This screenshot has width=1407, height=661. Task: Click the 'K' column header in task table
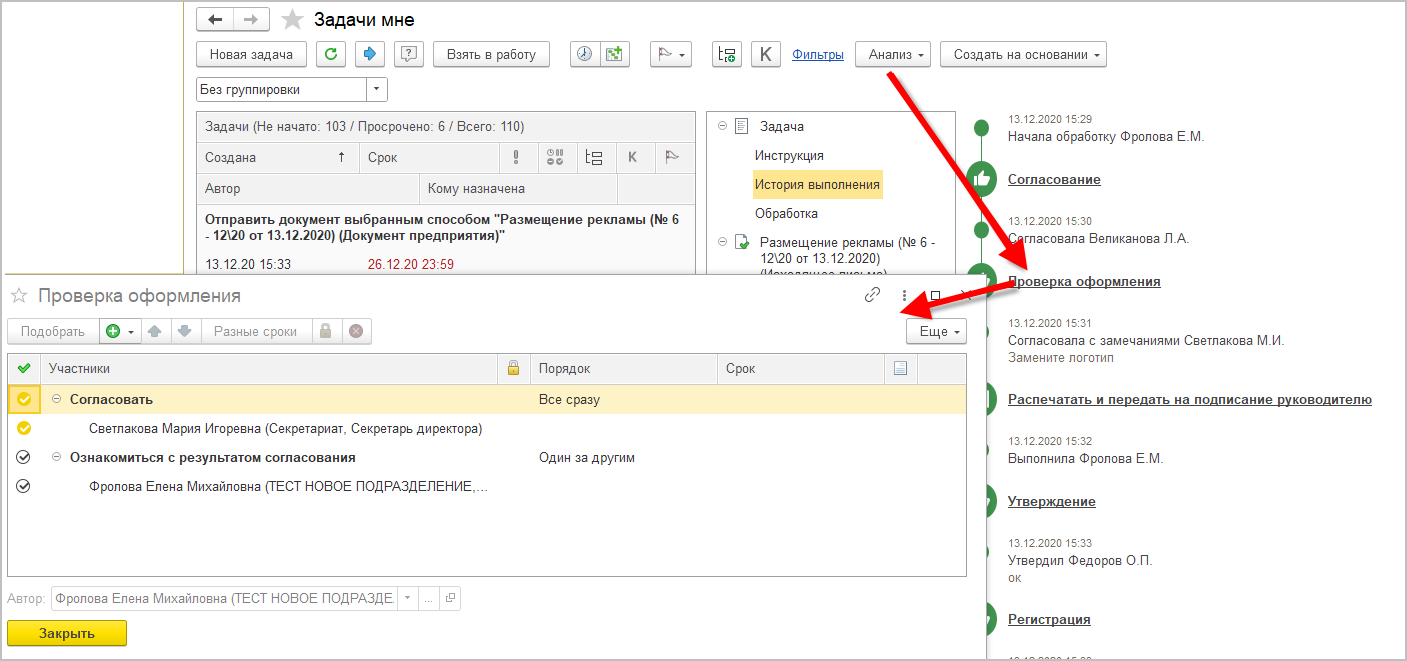[x=633, y=157]
